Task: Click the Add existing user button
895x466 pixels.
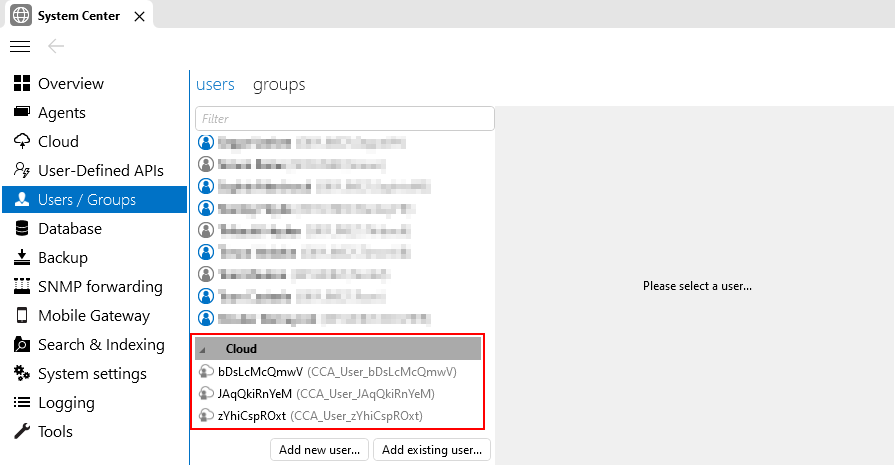Action: pos(432,450)
